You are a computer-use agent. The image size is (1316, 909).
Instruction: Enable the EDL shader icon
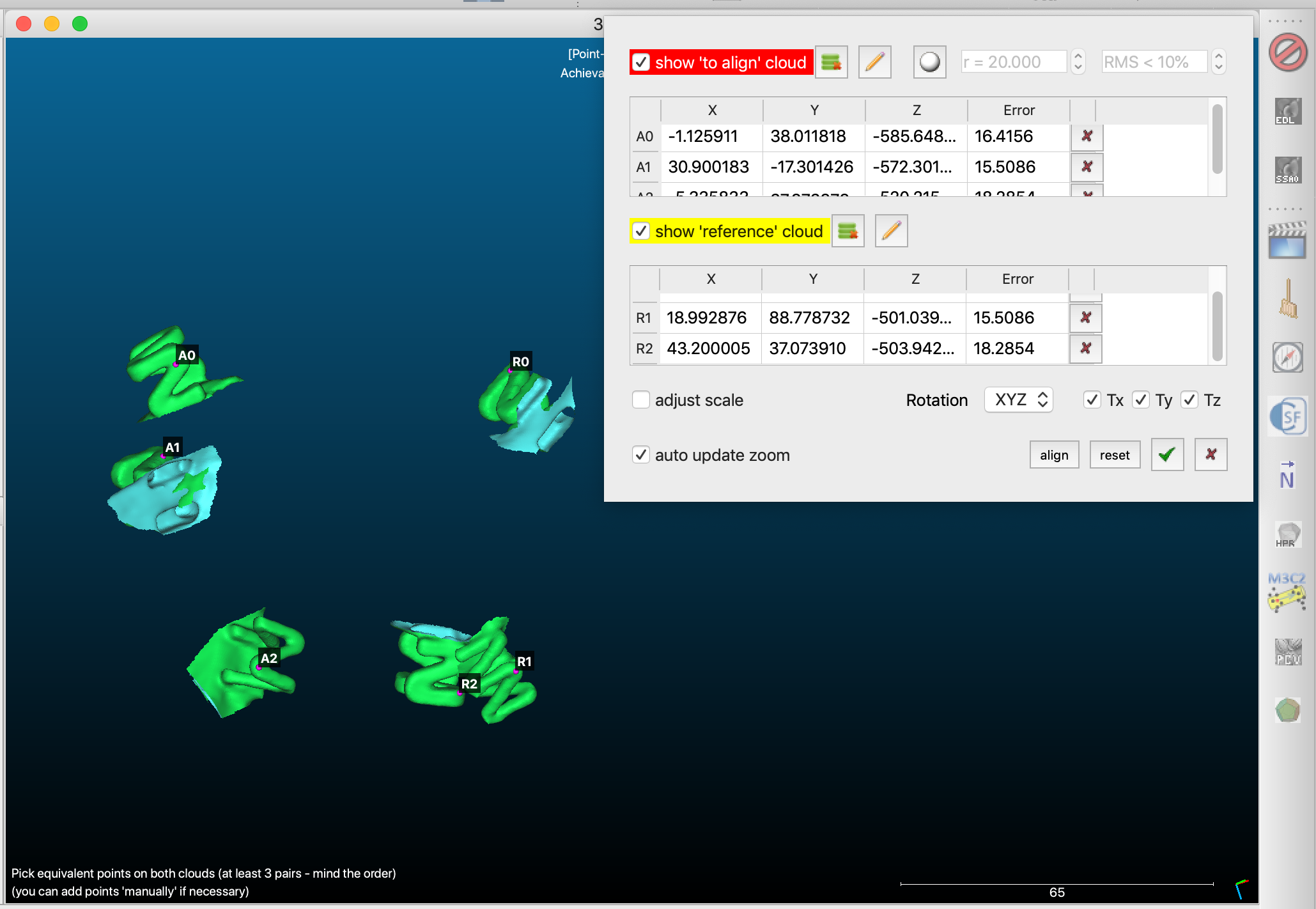point(1288,112)
